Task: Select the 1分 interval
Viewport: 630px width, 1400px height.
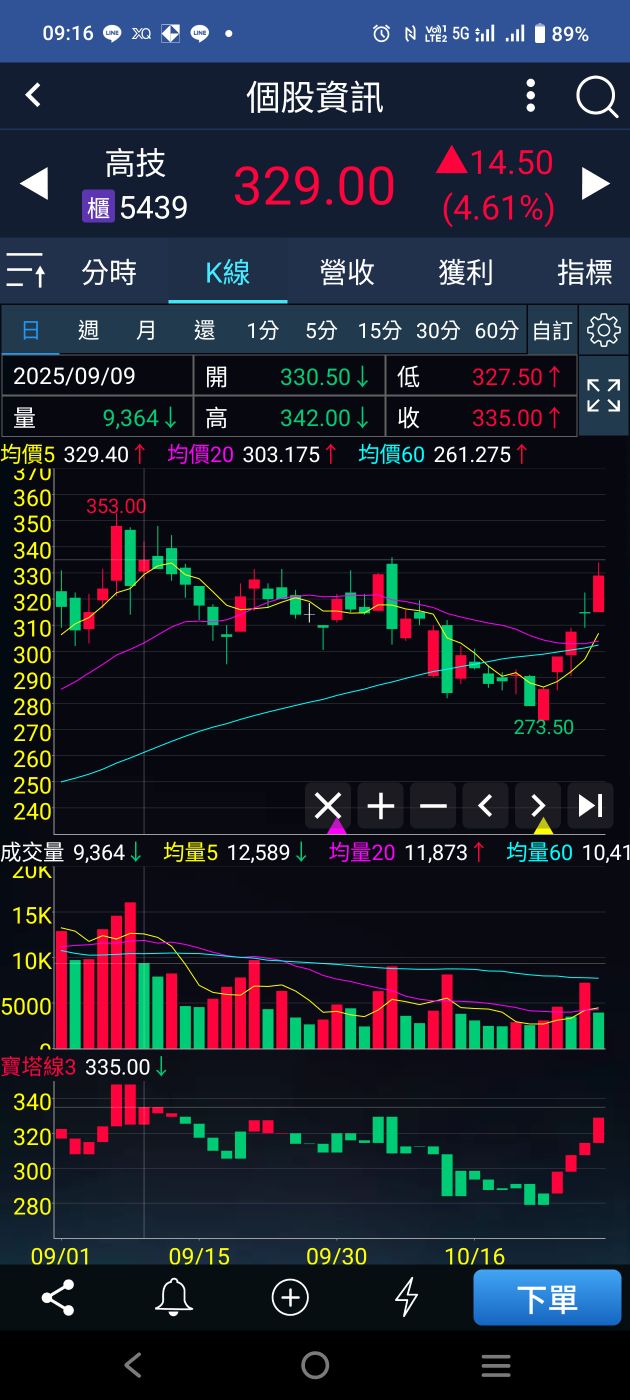Action: (x=262, y=331)
